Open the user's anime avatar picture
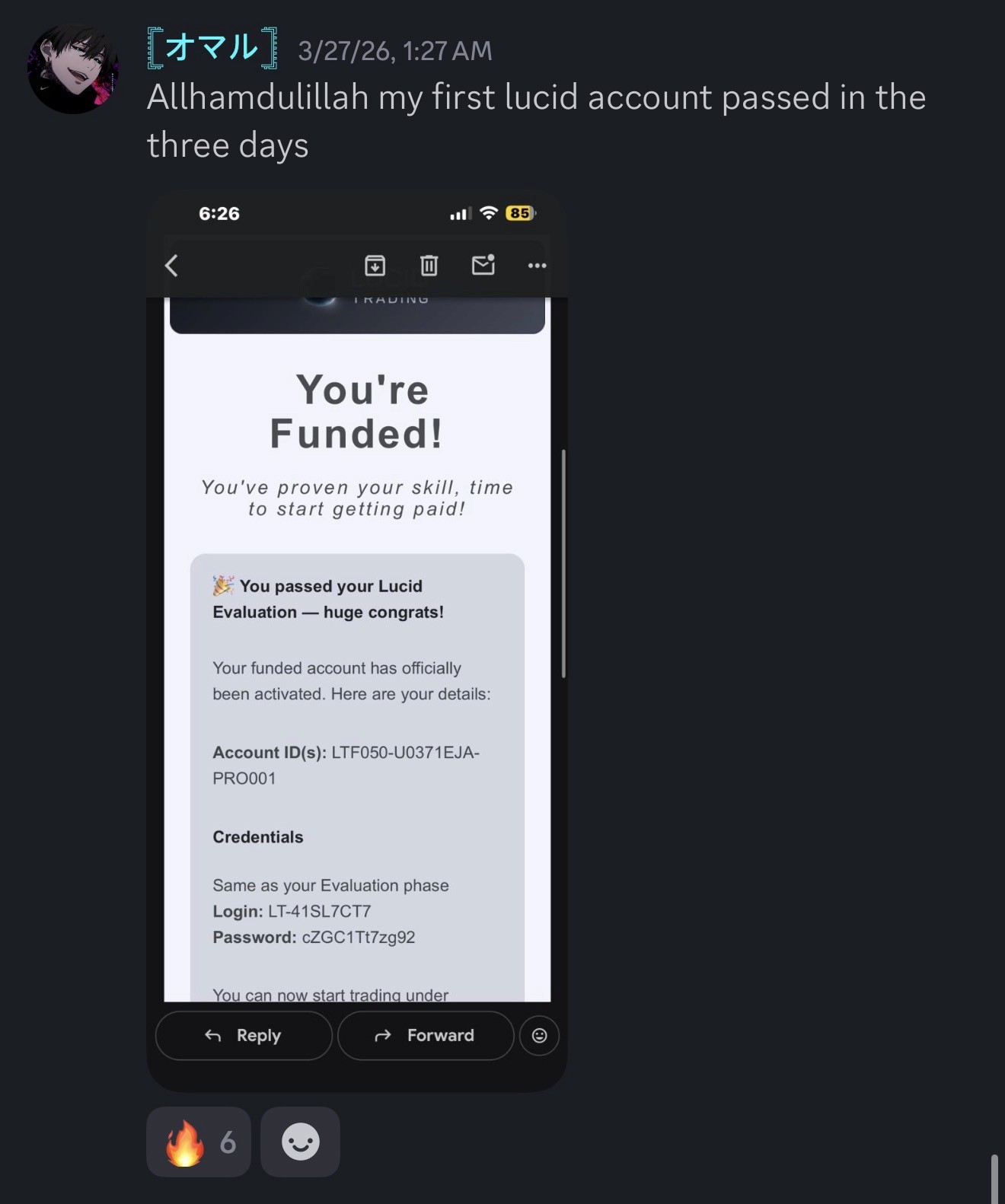Image resolution: width=1005 pixels, height=1204 pixels. (73, 68)
